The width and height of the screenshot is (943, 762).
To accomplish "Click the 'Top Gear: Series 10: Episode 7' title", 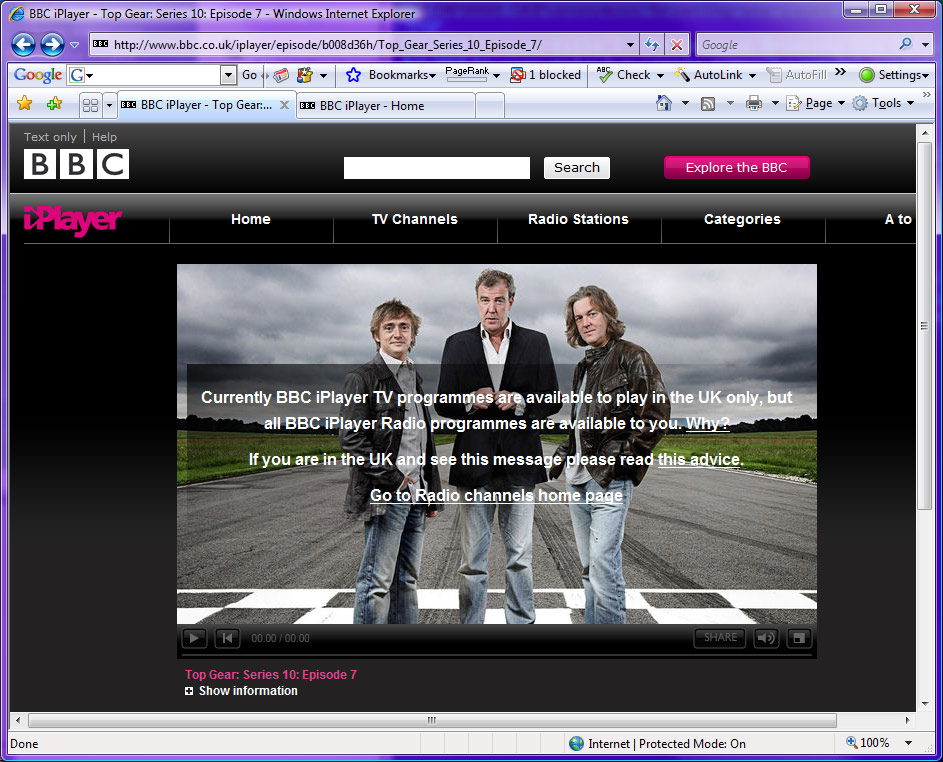I will (271, 675).
